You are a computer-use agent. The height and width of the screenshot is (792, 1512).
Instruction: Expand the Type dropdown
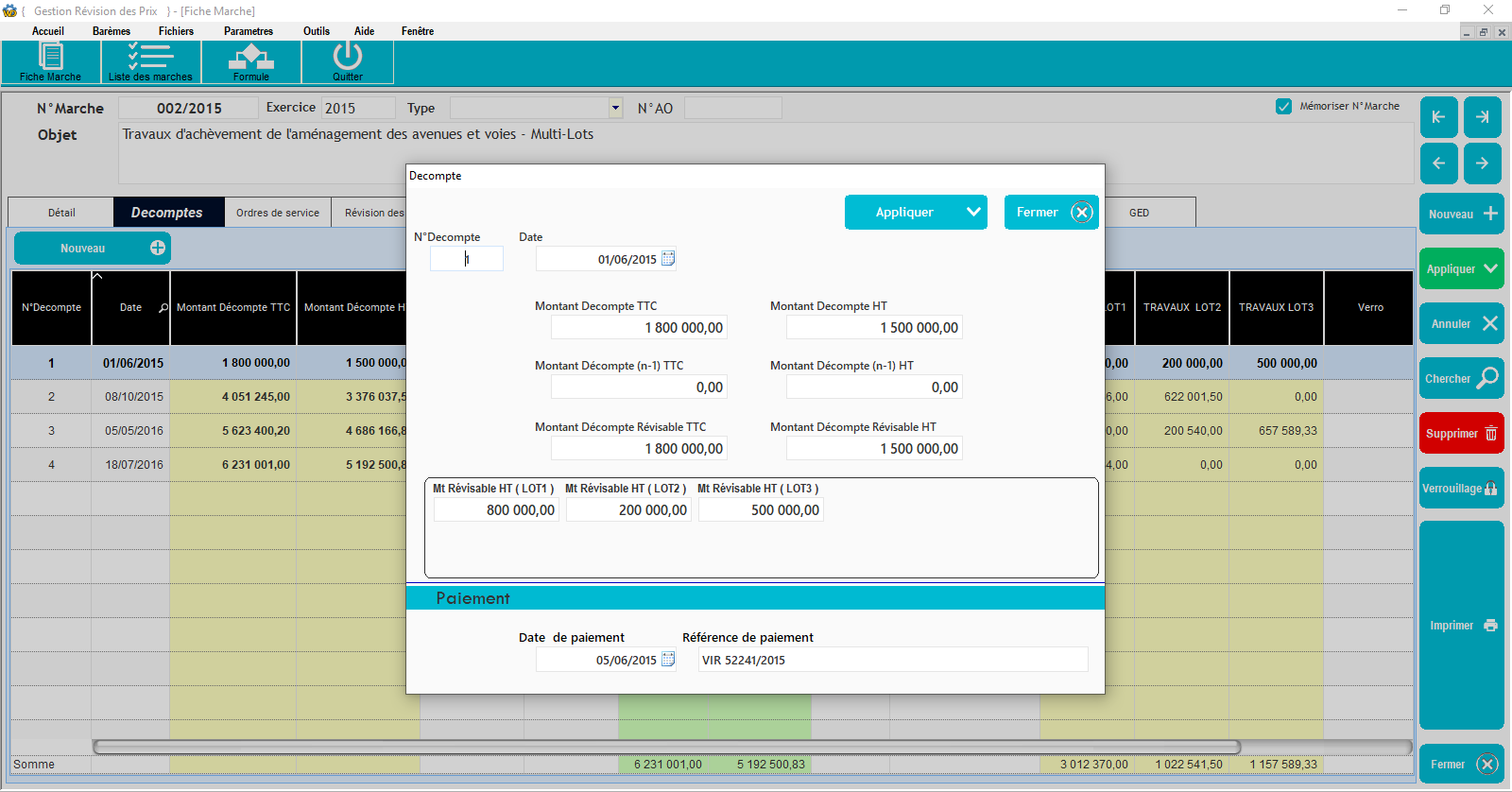[615, 108]
